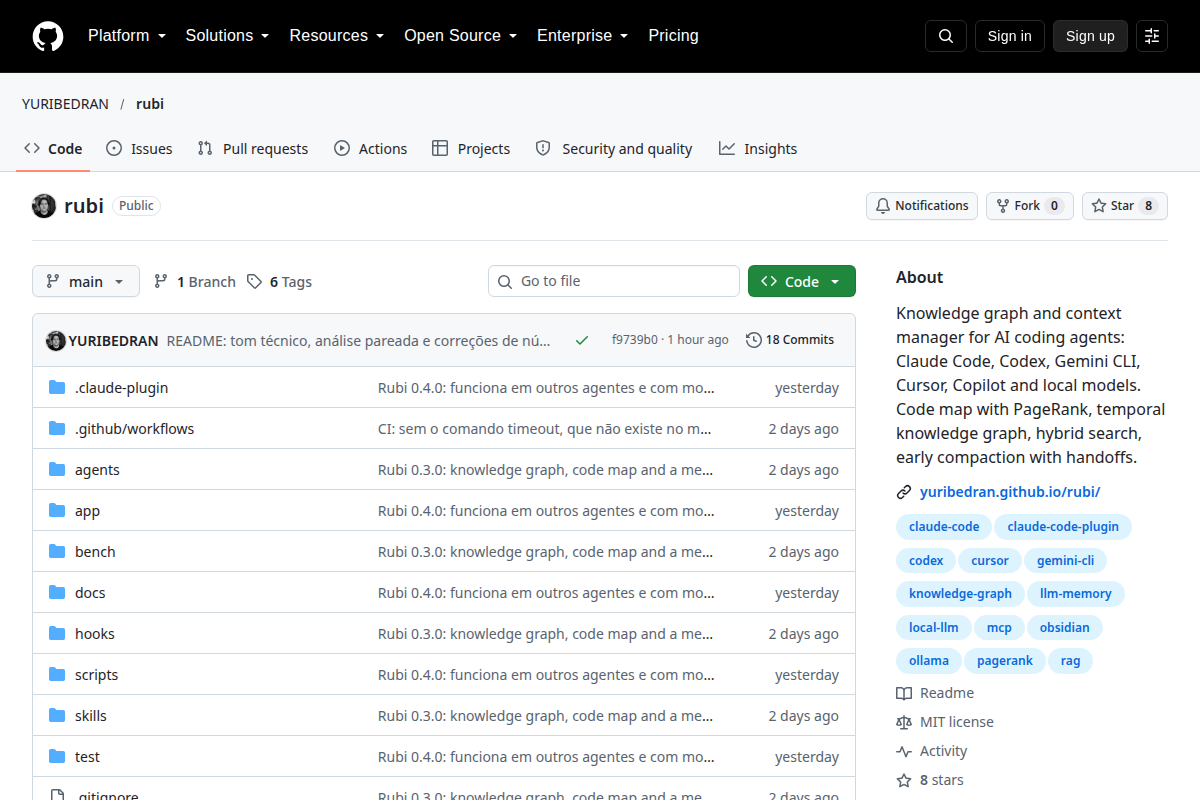Switch to the Issues tab

pyautogui.click(x=139, y=149)
